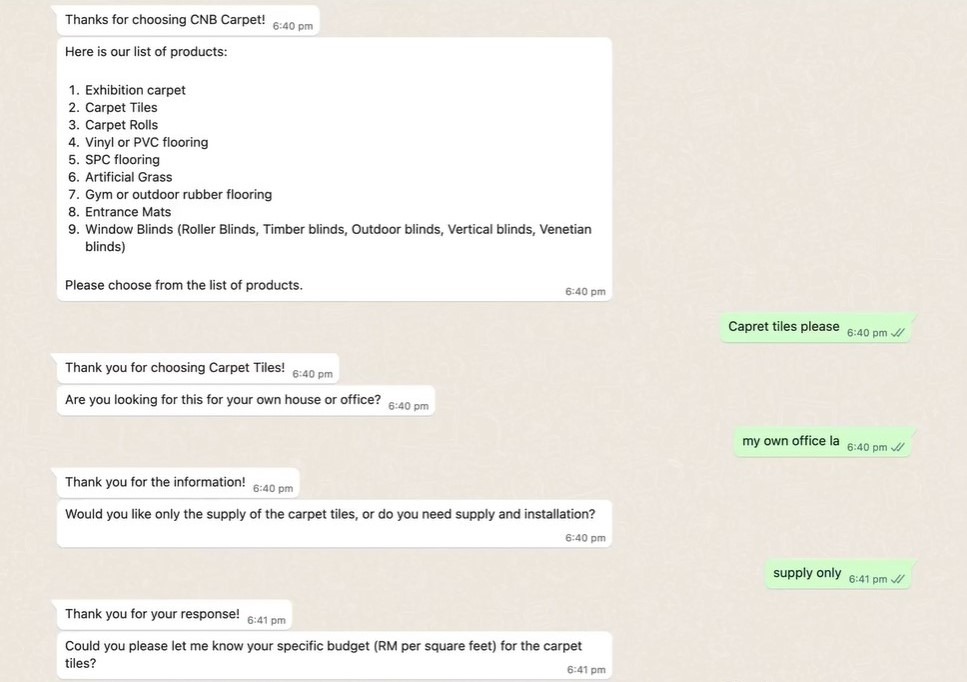Click the "Carpet Rolls" list entry
The image size is (967, 682).
pyautogui.click(x=121, y=125)
